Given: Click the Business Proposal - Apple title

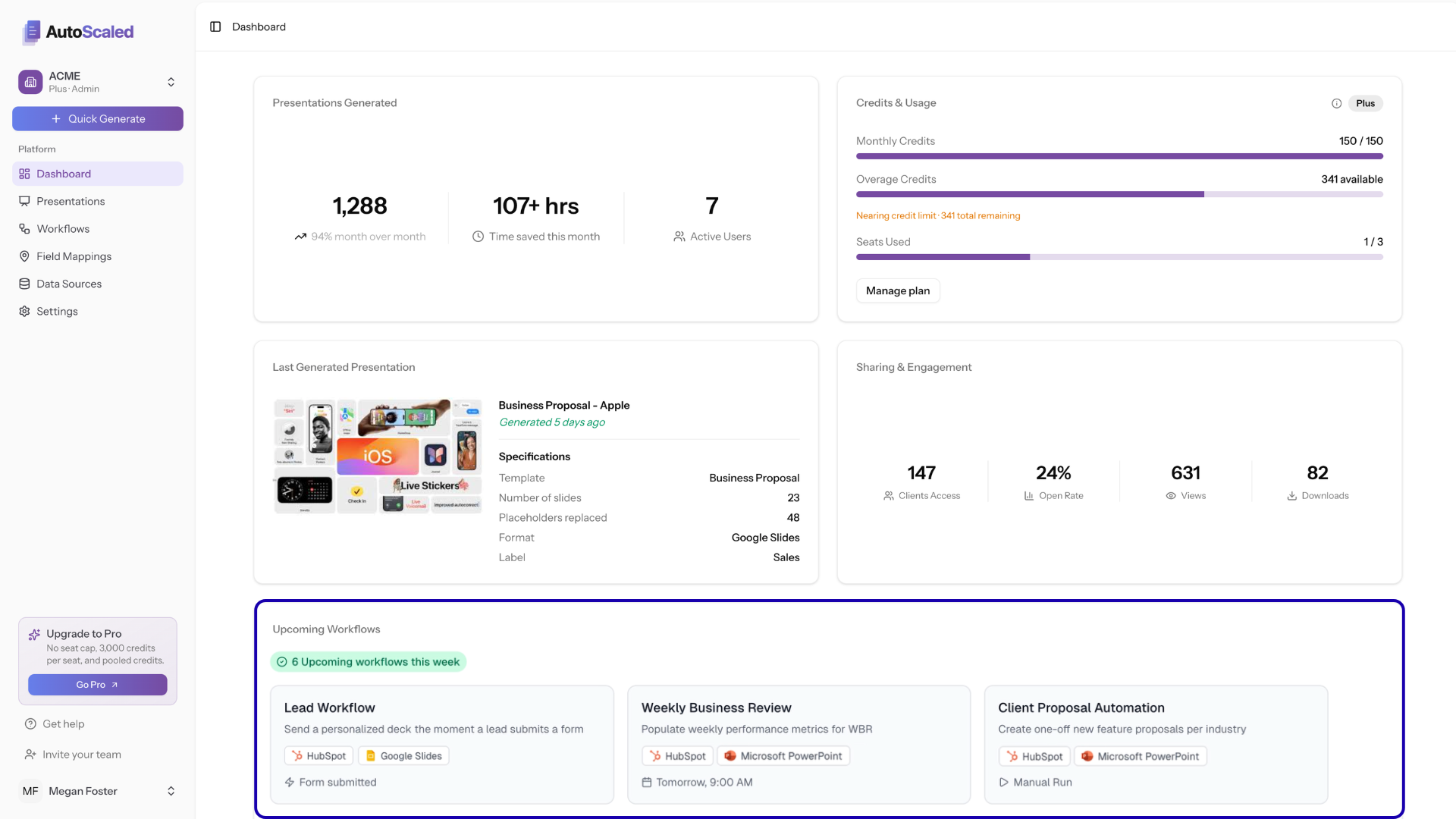Looking at the screenshot, I should pyautogui.click(x=564, y=406).
